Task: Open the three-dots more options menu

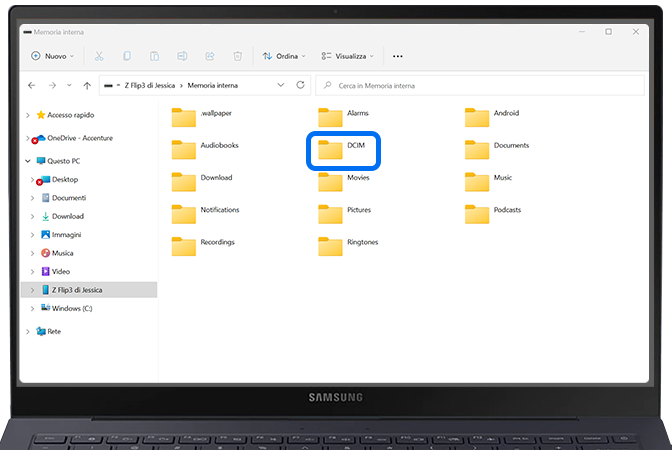Action: pyautogui.click(x=398, y=56)
